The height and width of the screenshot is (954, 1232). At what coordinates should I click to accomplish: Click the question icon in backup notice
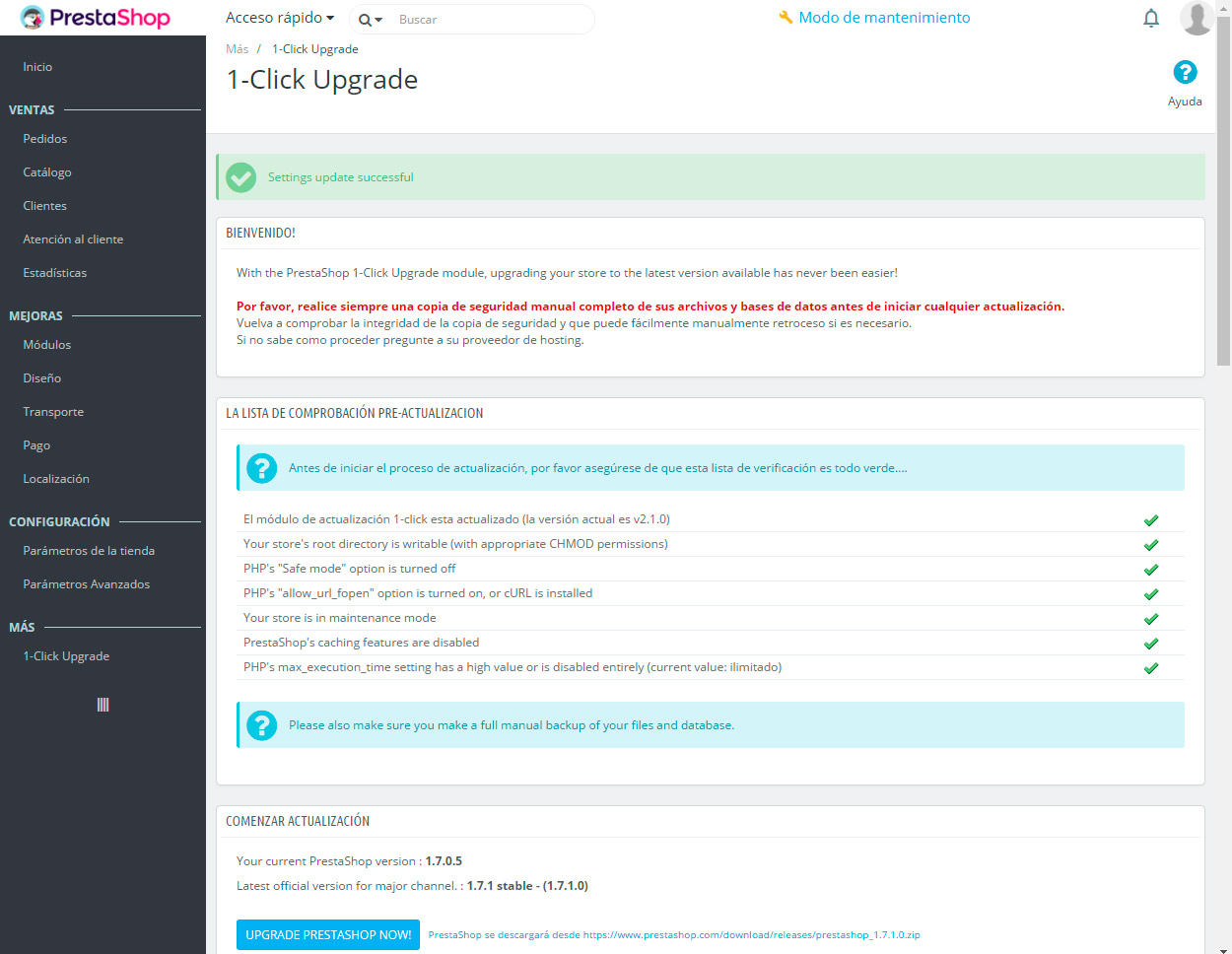[261, 725]
